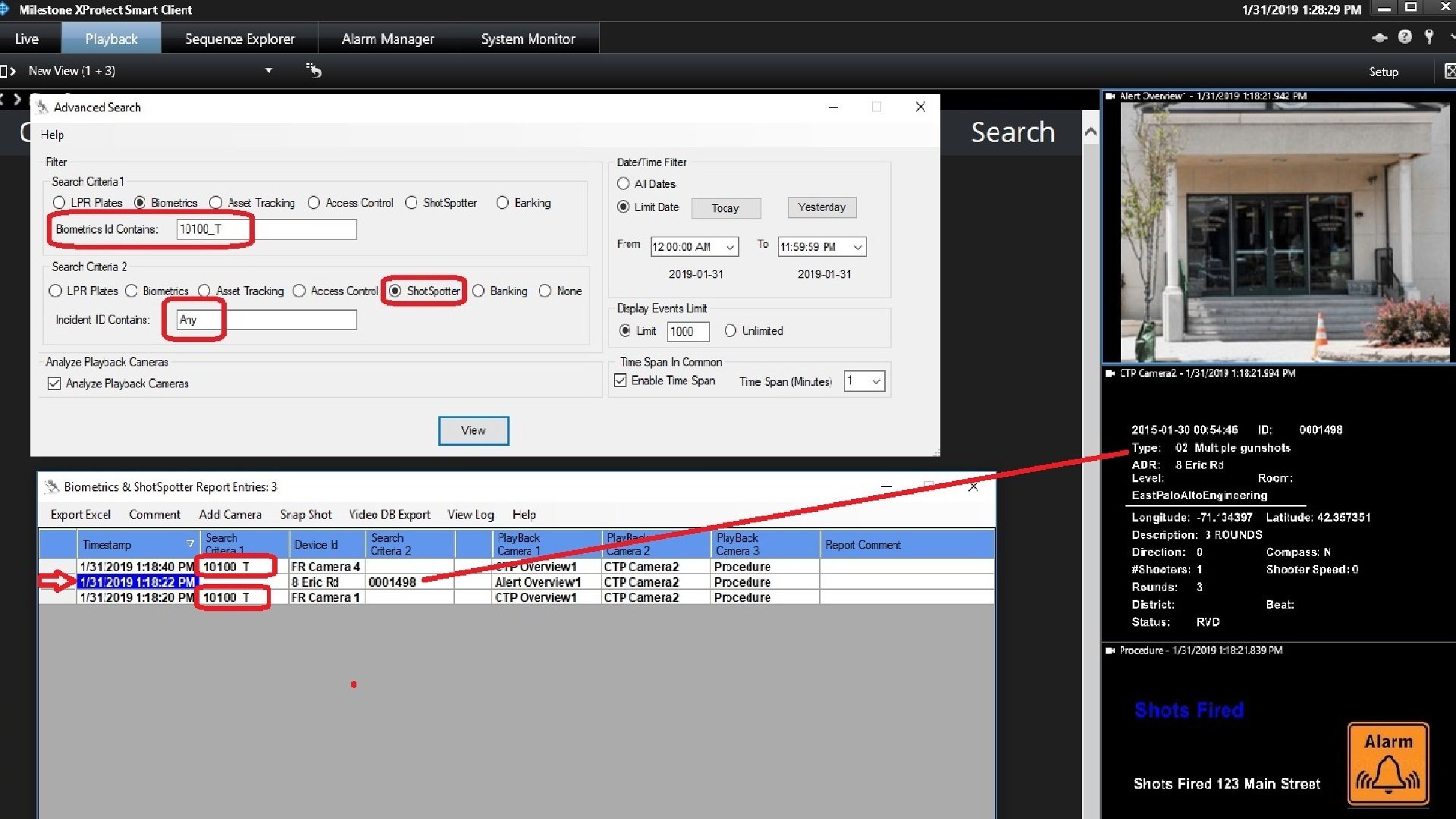1456x819 pixels.
Task: Click camera icon of CTP Camera2 pane
Action: pyautogui.click(x=1110, y=373)
